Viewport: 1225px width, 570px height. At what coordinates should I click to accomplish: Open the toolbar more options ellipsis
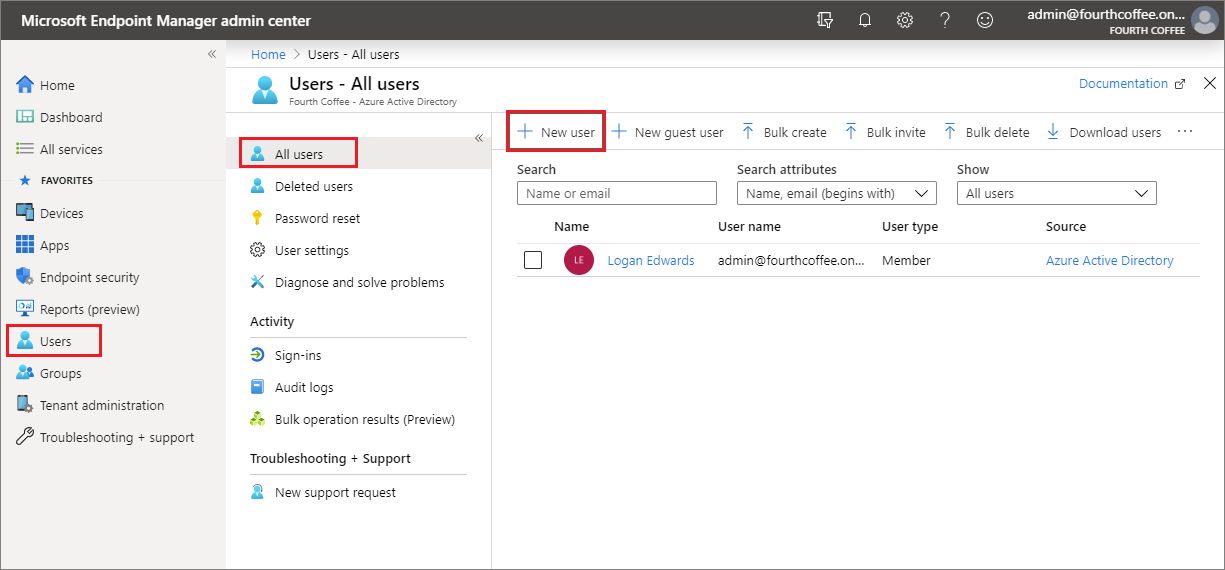point(1185,131)
